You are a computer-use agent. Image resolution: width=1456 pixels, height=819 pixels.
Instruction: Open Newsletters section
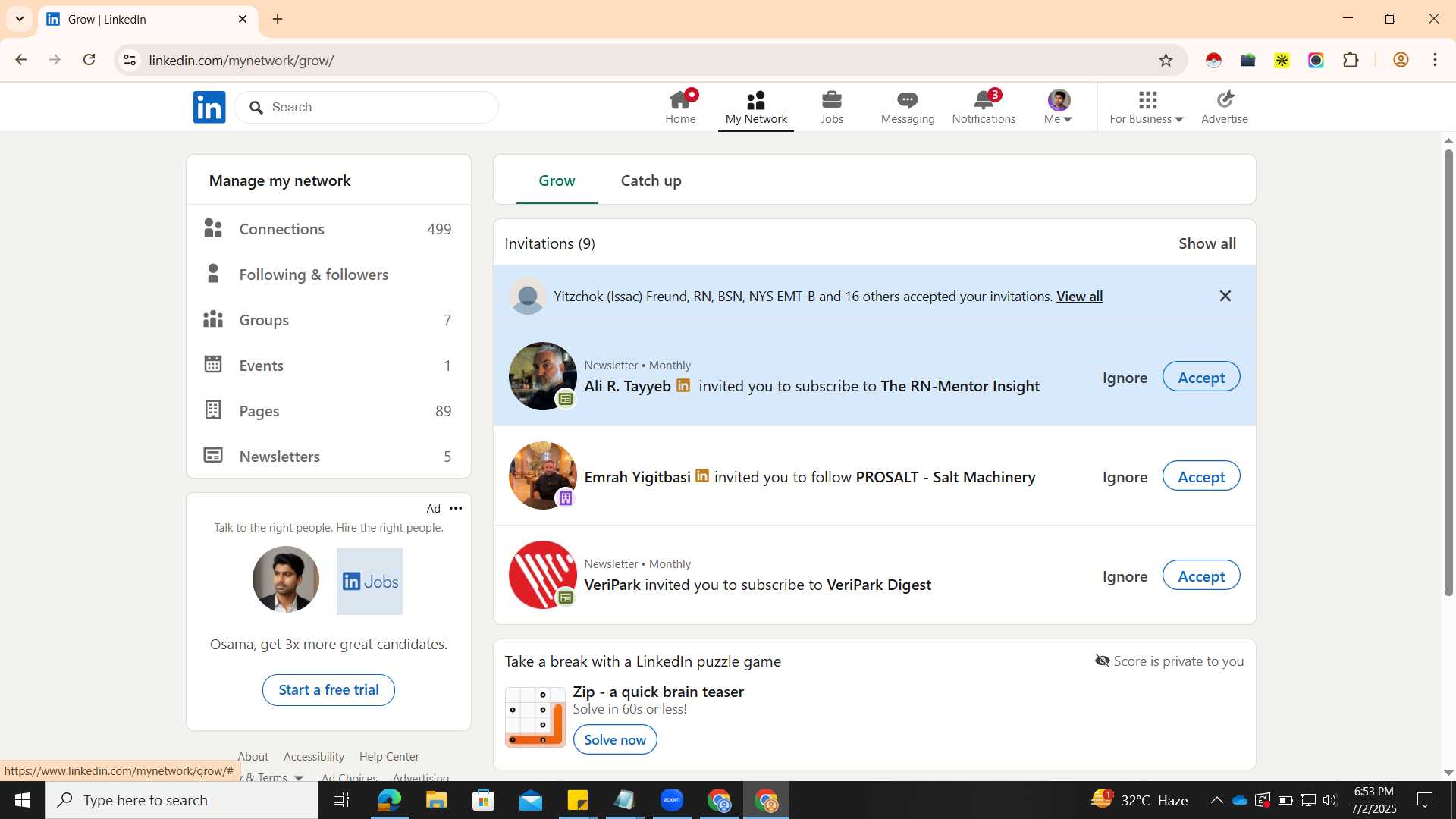(328, 457)
